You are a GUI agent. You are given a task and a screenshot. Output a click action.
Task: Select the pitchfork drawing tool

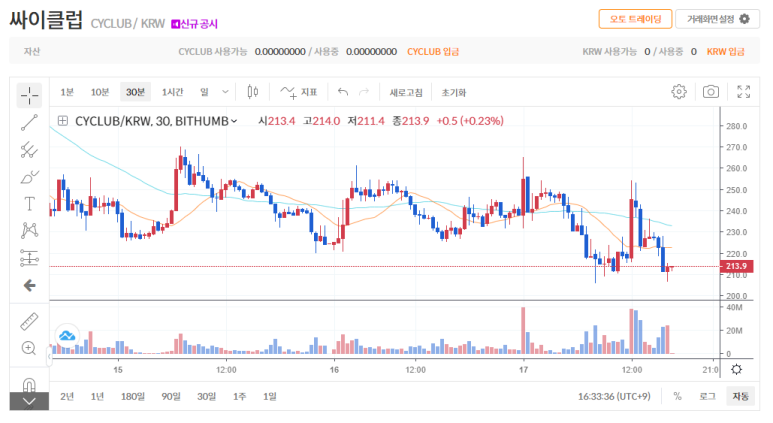[x=29, y=150]
